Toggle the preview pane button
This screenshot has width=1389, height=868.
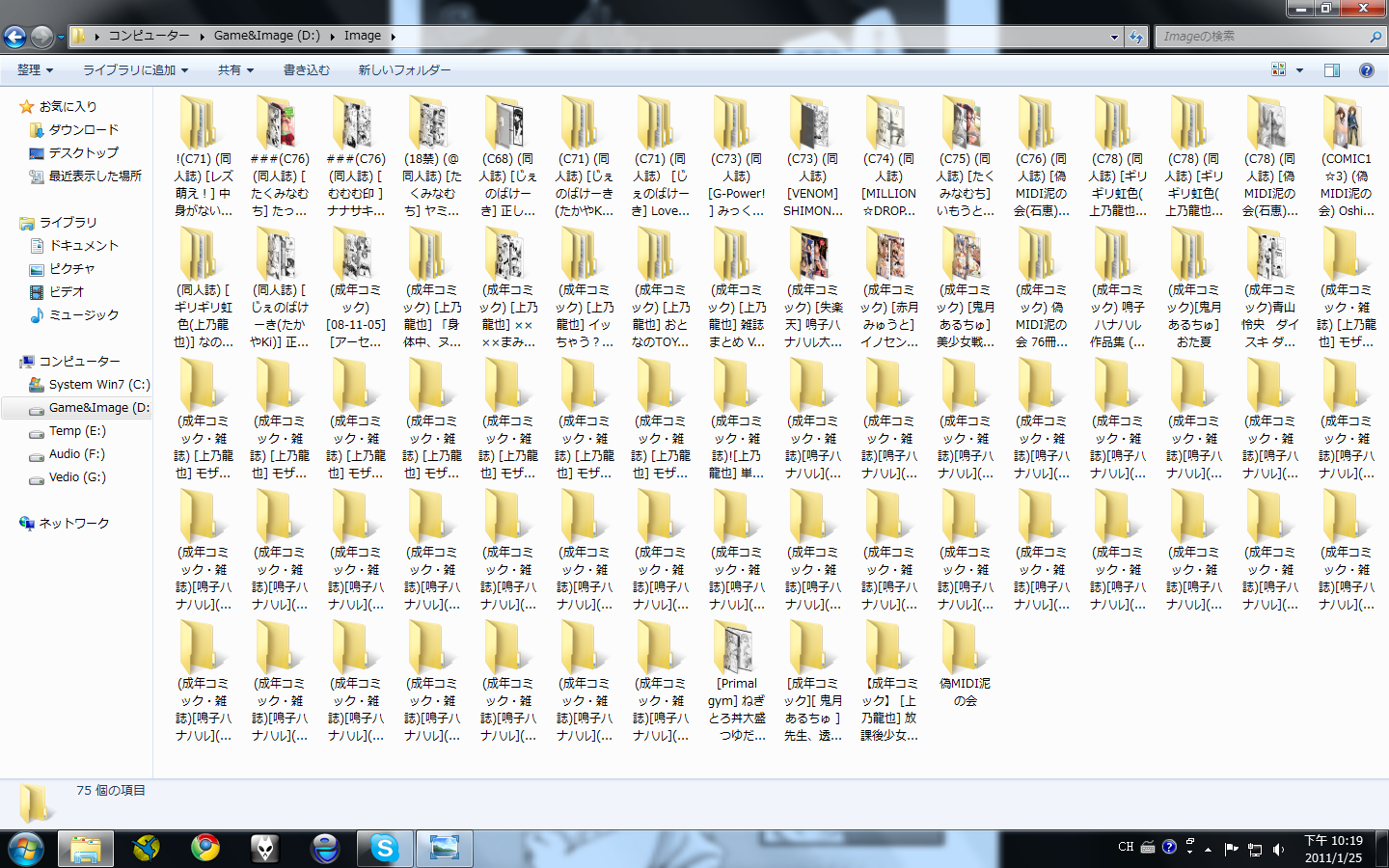pos(1332,70)
